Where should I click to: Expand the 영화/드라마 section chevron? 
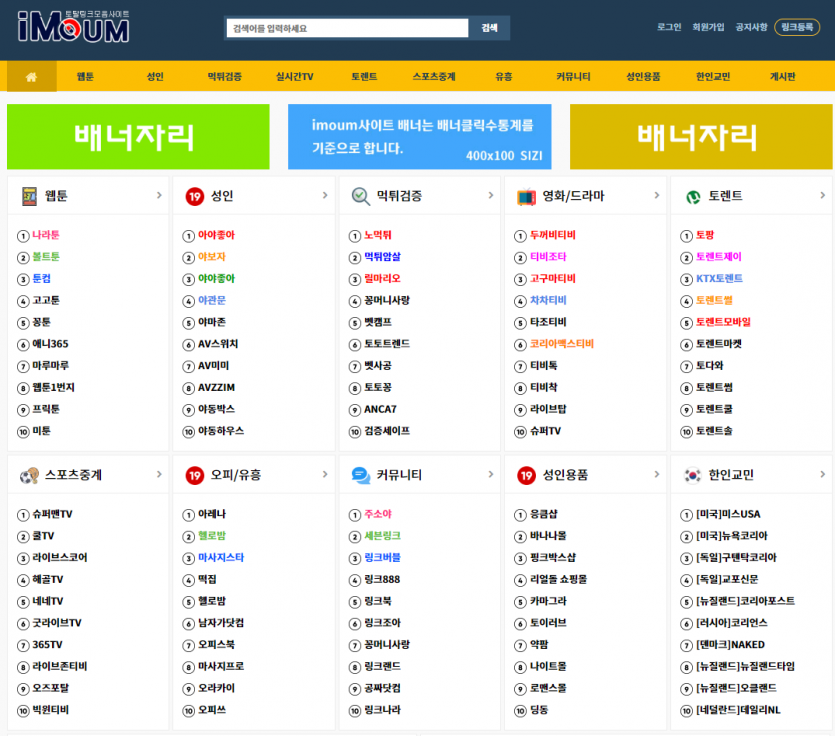pyautogui.click(x=656, y=195)
